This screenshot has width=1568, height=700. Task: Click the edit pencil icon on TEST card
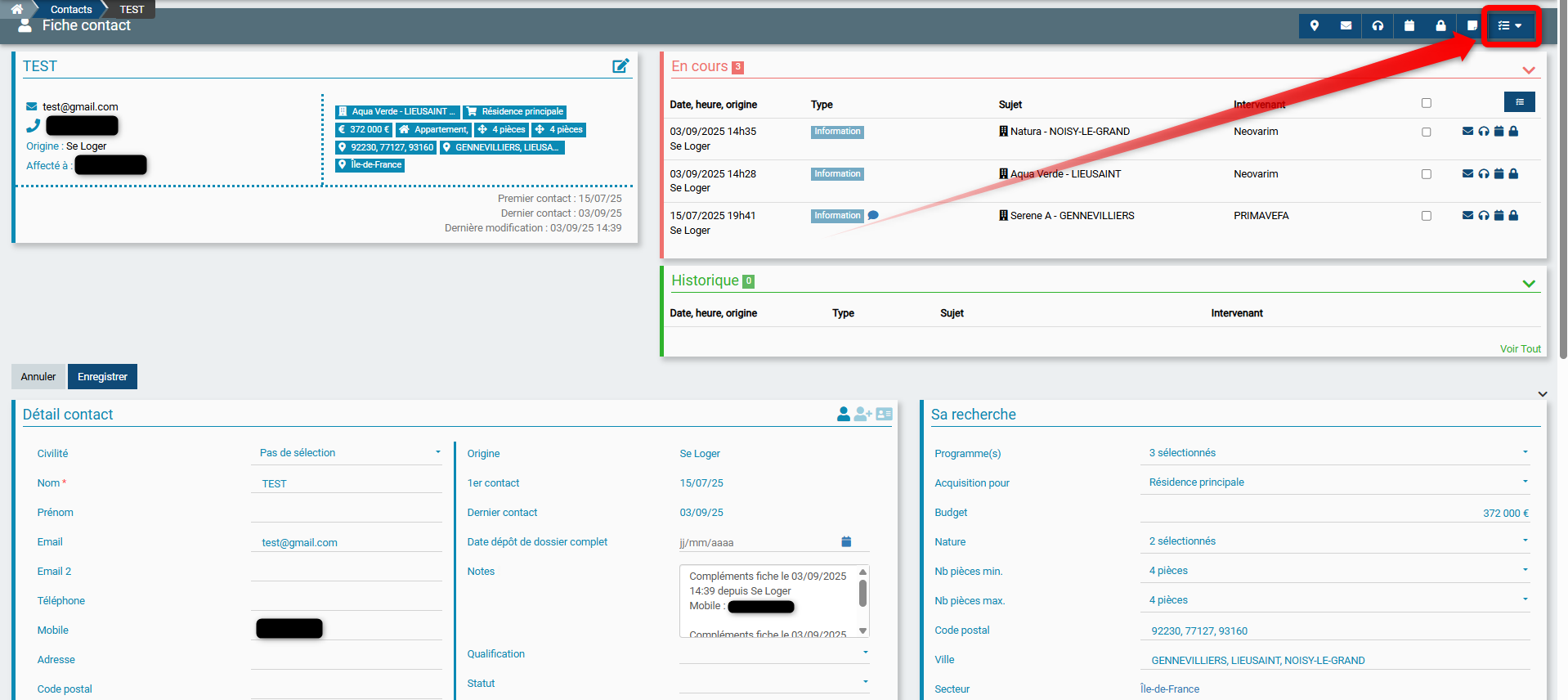(620, 66)
